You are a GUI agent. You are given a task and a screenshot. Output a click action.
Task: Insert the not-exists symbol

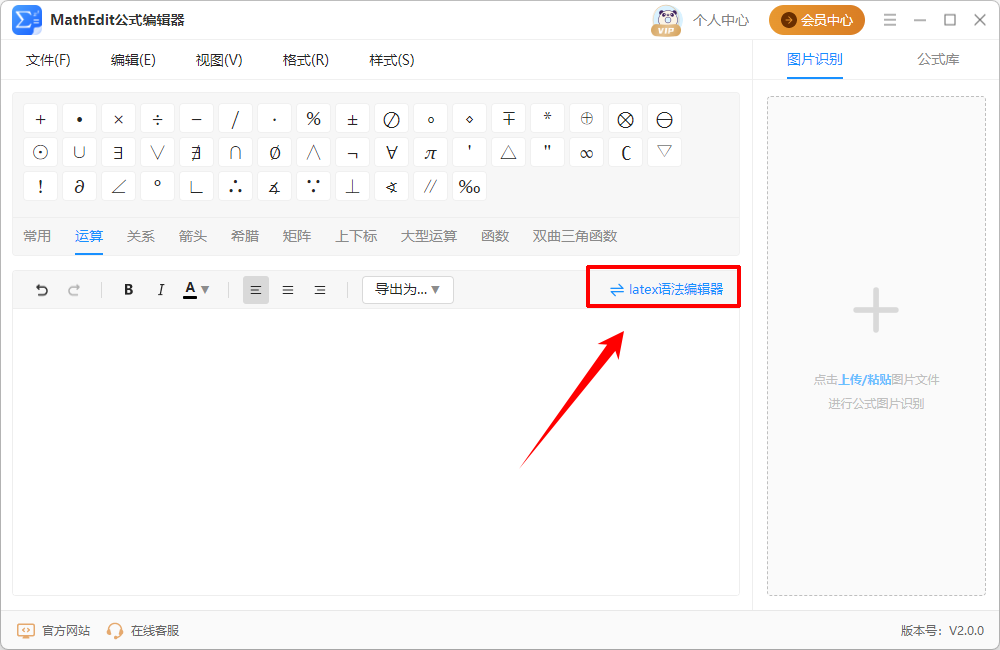click(x=196, y=152)
